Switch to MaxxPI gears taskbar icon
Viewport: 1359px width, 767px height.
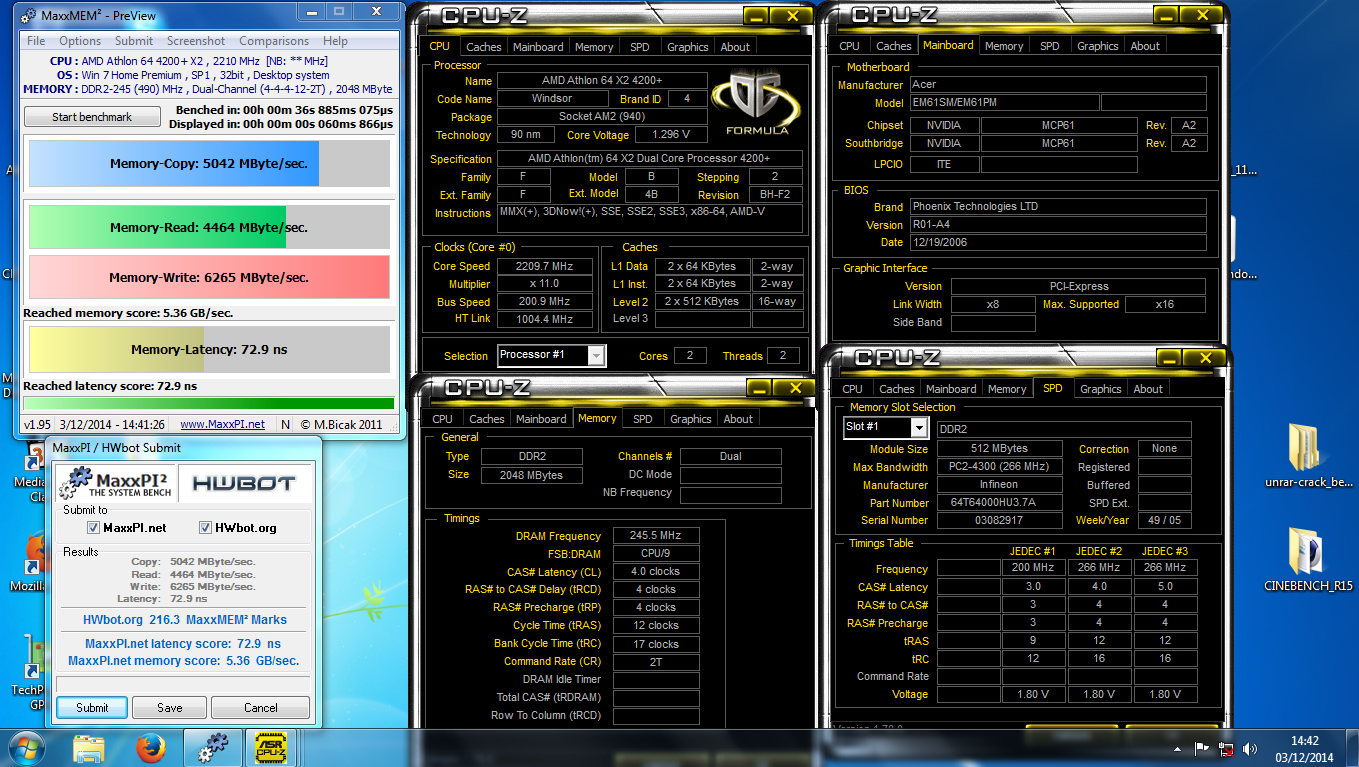(212, 748)
